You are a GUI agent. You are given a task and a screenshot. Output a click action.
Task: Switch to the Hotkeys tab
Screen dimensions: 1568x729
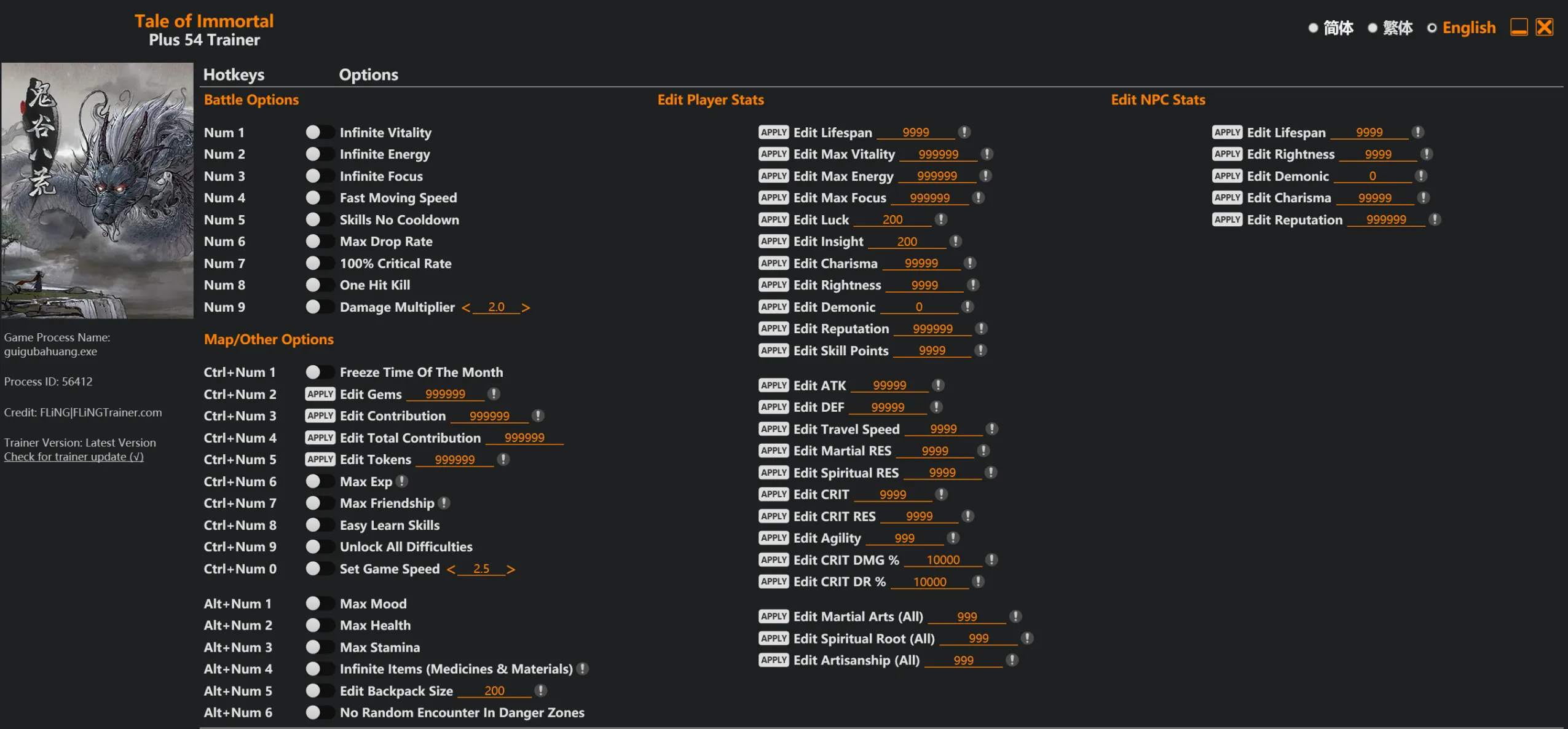[234, 75]
